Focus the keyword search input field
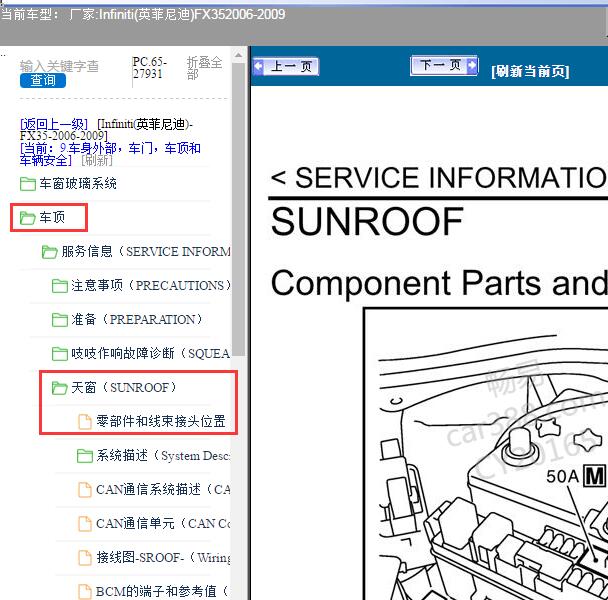Viewport: 608px width, 600px height. pos(59,66)
